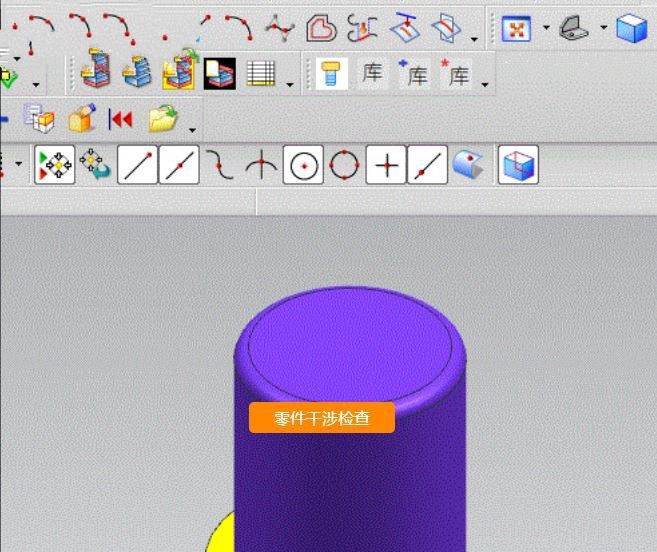657x552 pixels.
Task: Click the orange 零件干涉检查 label
Action: click(322, 418)
